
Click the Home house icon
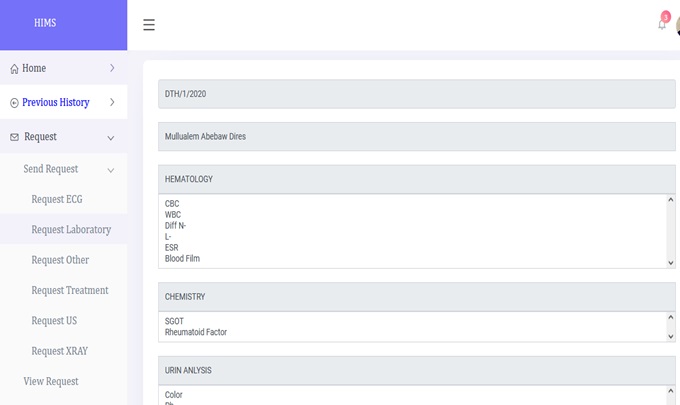point(14,69)
